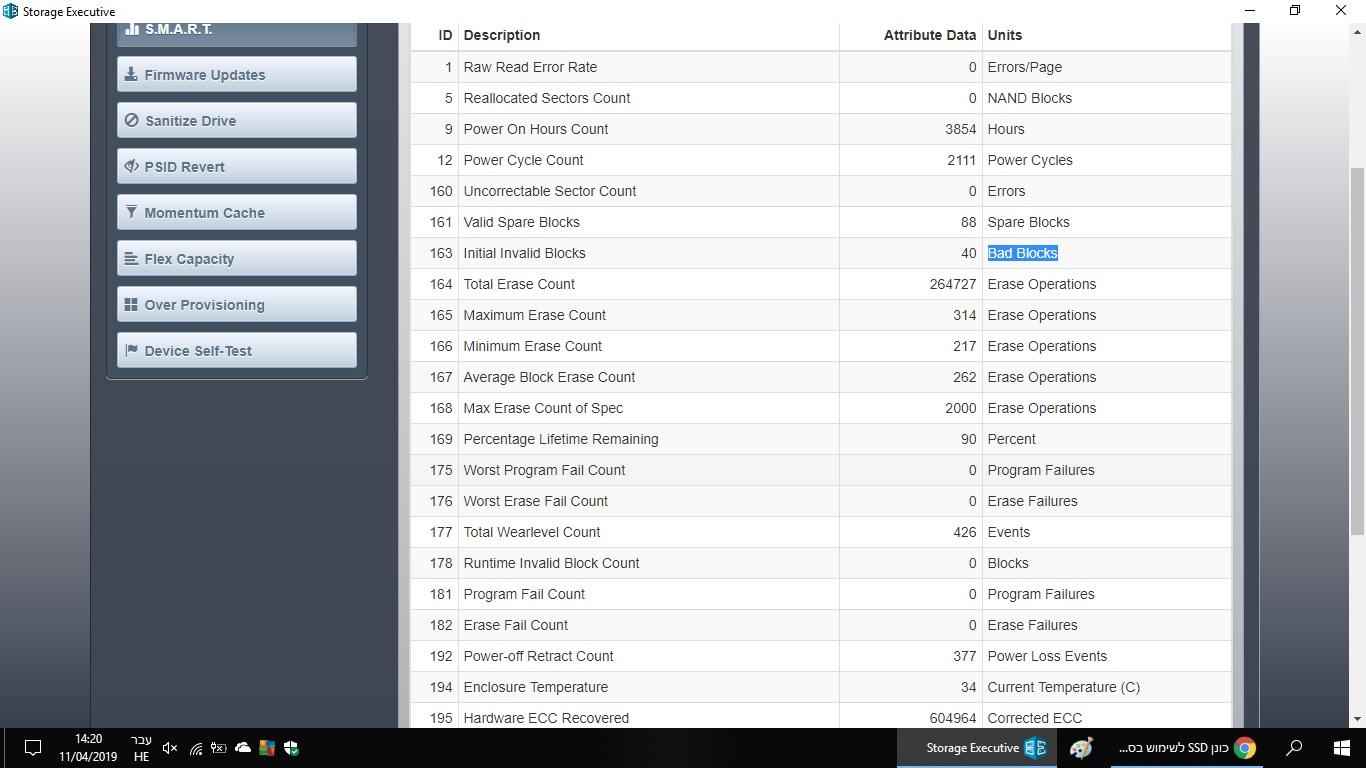
Task: Open notification action center
Action: [x=32, y=748]
